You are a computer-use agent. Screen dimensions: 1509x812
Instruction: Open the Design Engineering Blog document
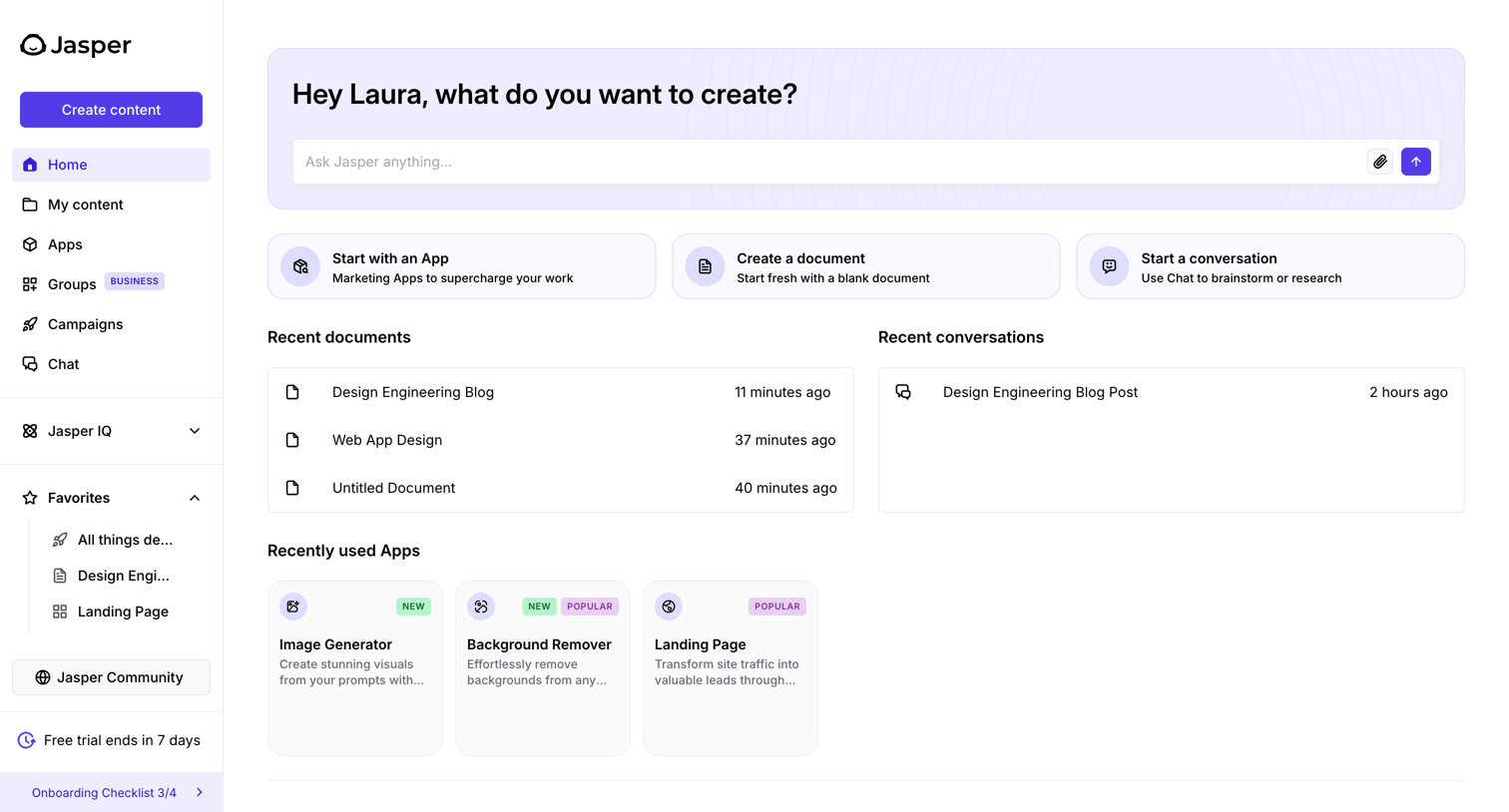pyautogui.click(x=561, y=392)
